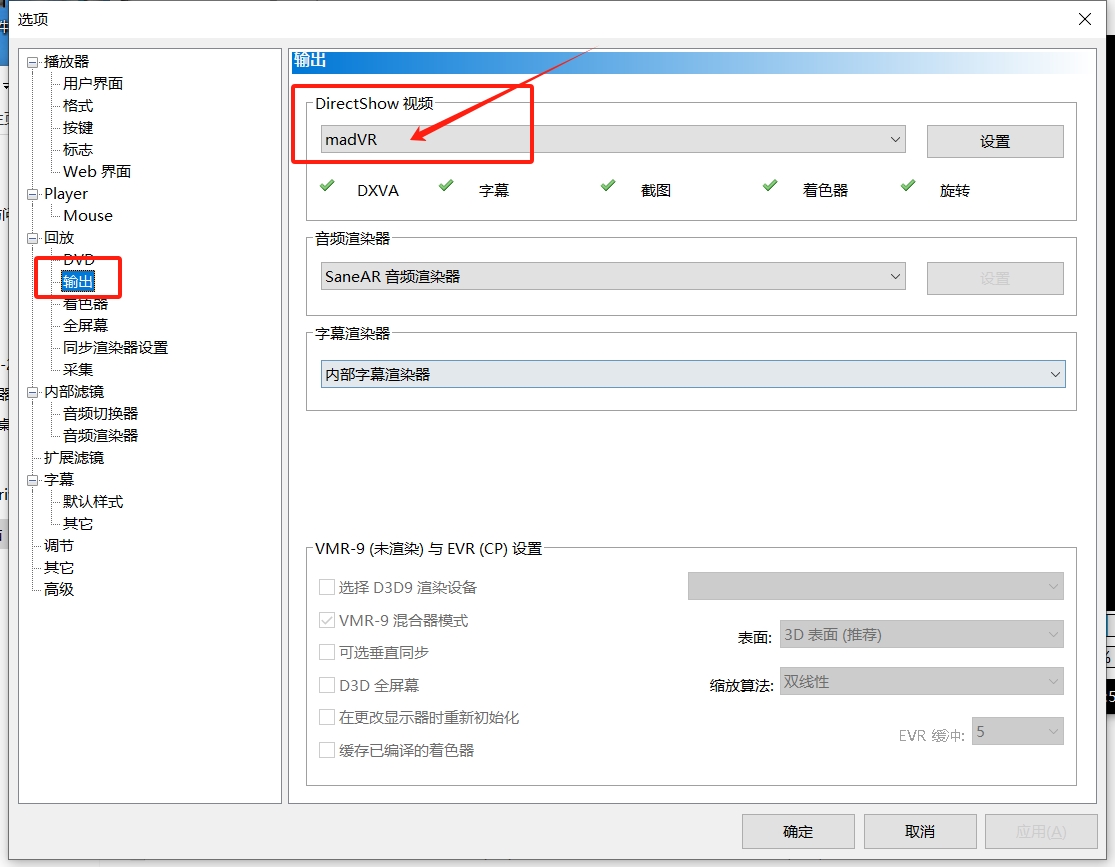Image resolution: width=1115 pixels, height=867 pixels.
Task: Toggle 选择 D3D9 渲染设备 checkbox
Action: point(327,587)
